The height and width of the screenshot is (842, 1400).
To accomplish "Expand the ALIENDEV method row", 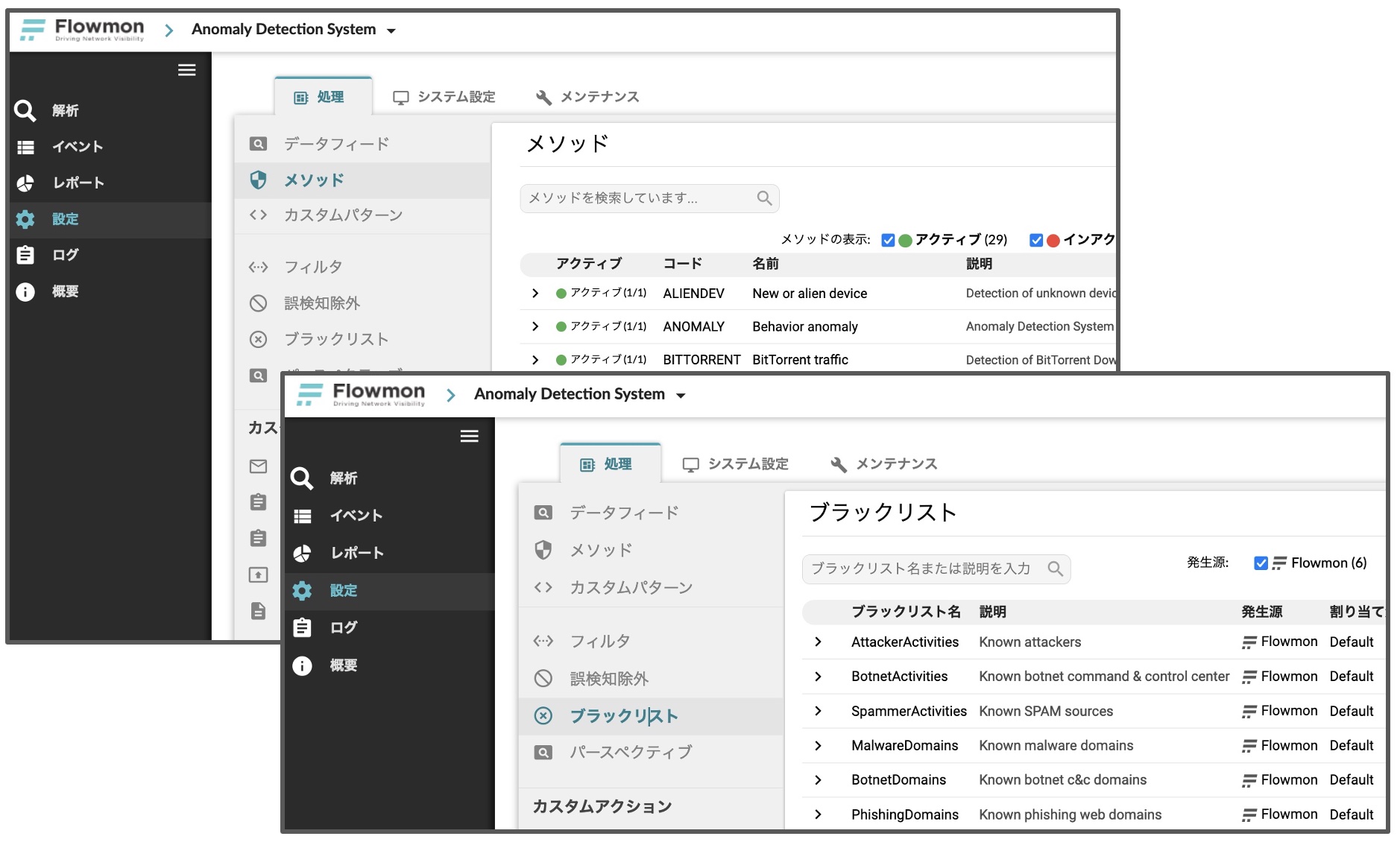I will click(x=535, y=294).
